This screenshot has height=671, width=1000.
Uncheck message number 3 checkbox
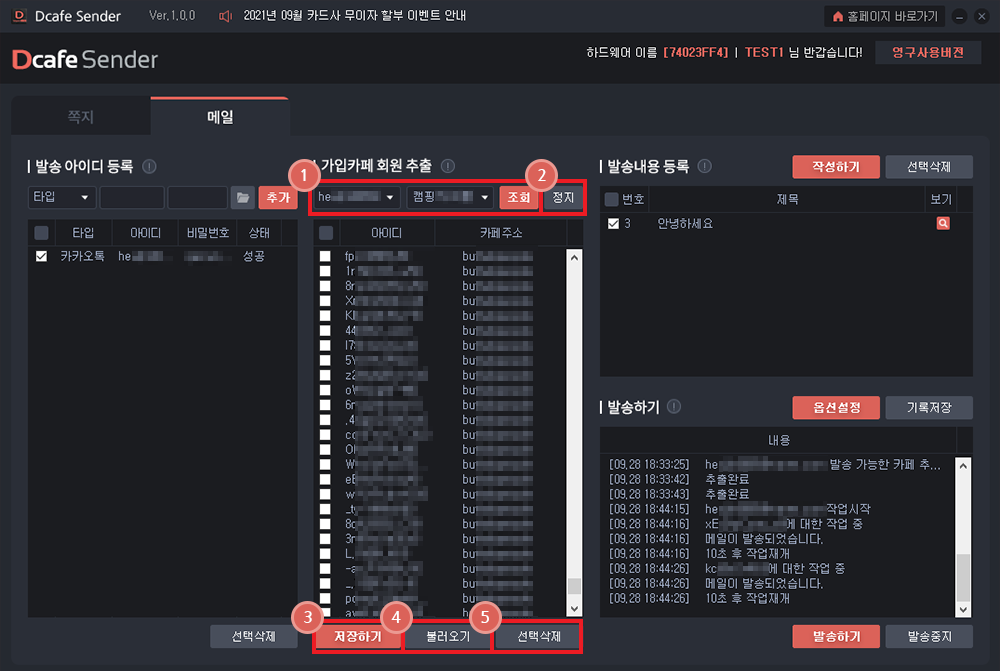(x=613, y=224)
